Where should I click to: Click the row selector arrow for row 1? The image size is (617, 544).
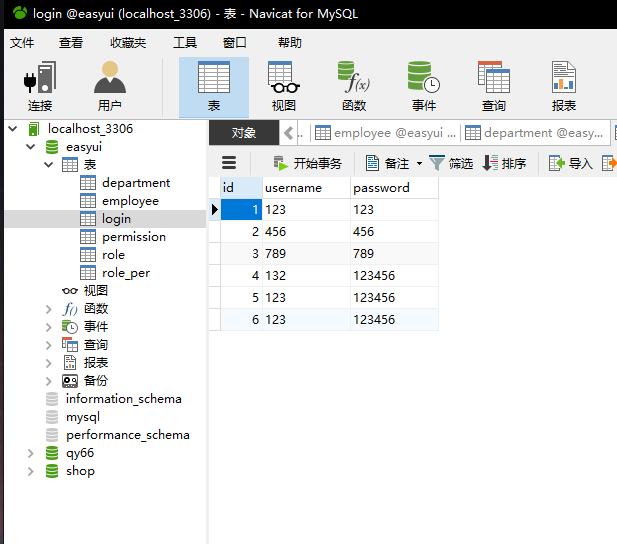pos(214,209)
